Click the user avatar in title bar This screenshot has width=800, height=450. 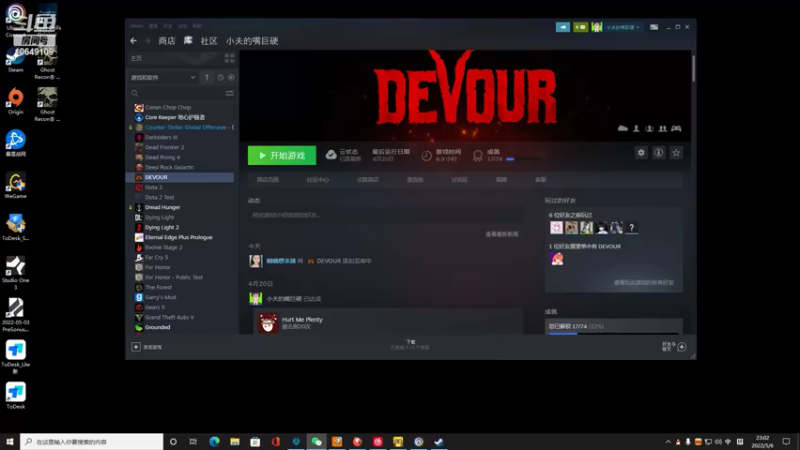(x=596, y=27)
